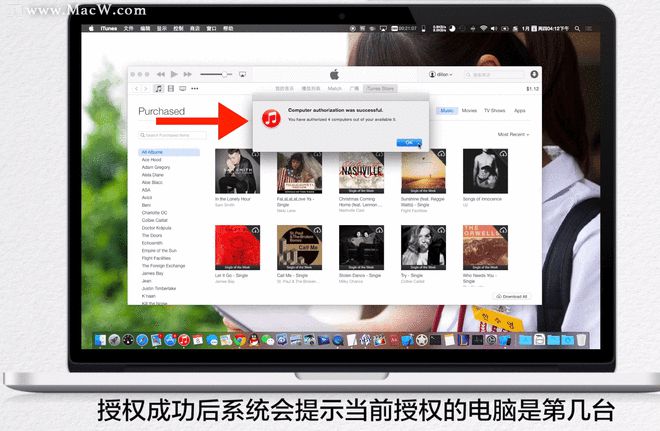Screen dimensions: 660x431
Task: Click the OK button in the authorization dialog
Action: tap(409, 143)
